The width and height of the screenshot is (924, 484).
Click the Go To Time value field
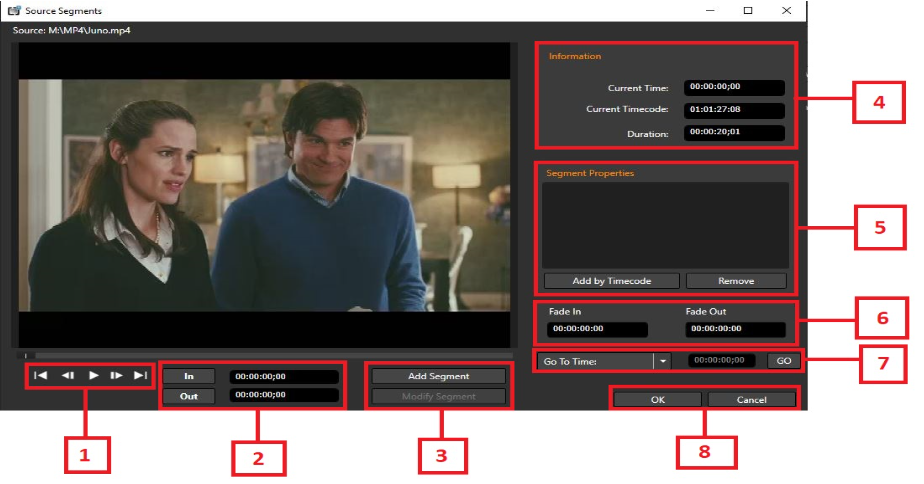pyautogui.click(x=722, y=360)
